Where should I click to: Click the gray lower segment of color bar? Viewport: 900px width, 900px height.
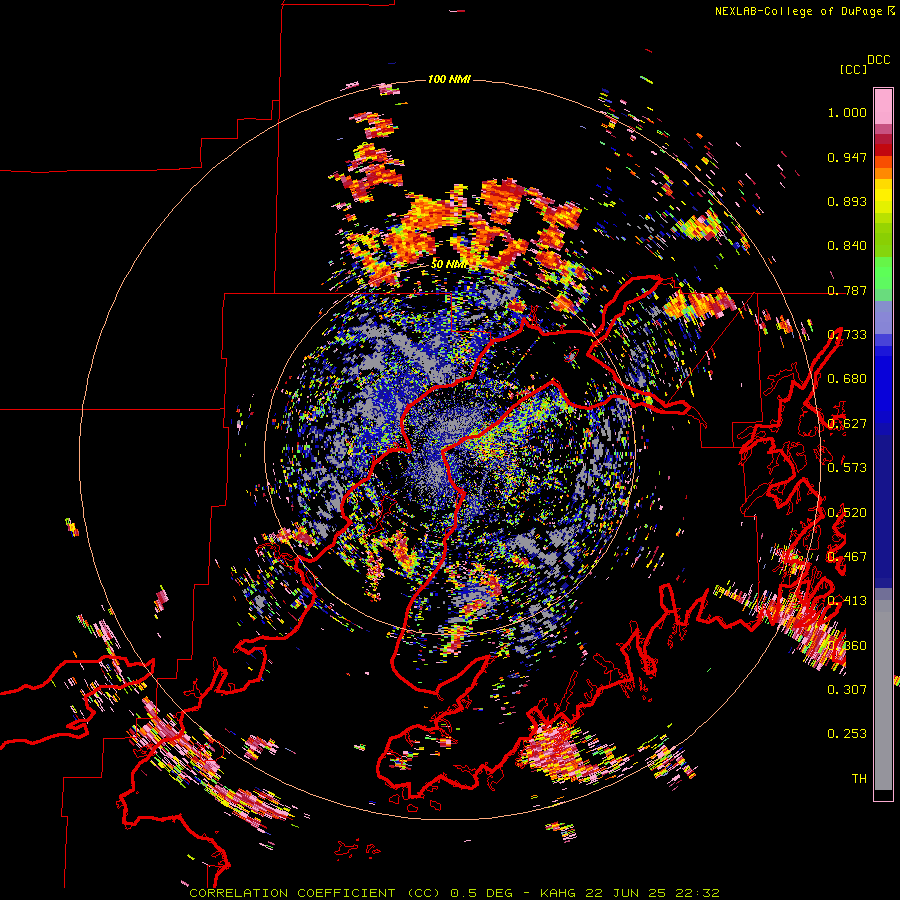[x=883, y=695]
